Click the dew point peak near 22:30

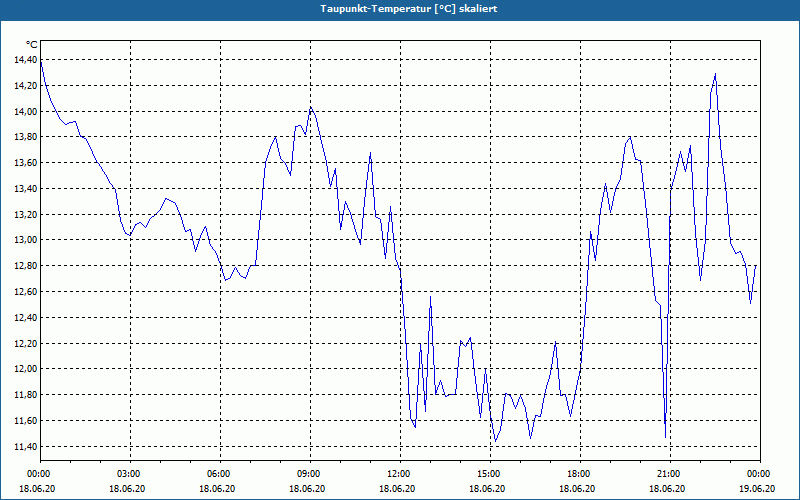(x=715, y=74)
